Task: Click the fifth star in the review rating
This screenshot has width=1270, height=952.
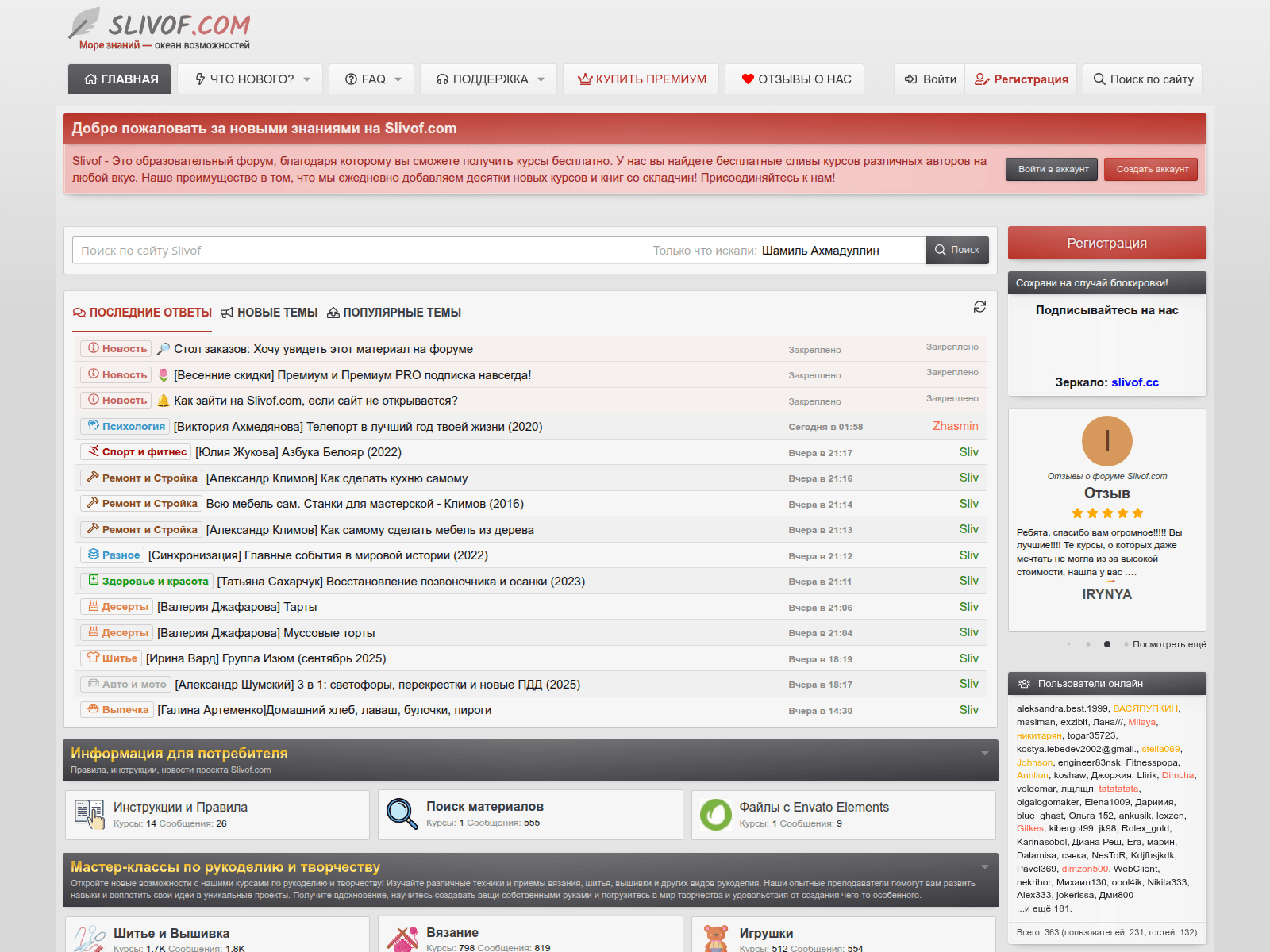Action: pos(1137,512)
